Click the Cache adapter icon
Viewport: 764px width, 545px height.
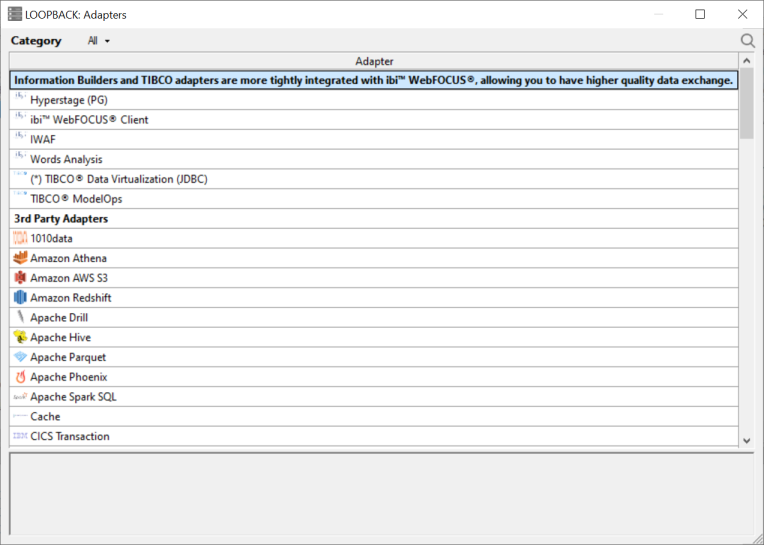tap(20, 416)
